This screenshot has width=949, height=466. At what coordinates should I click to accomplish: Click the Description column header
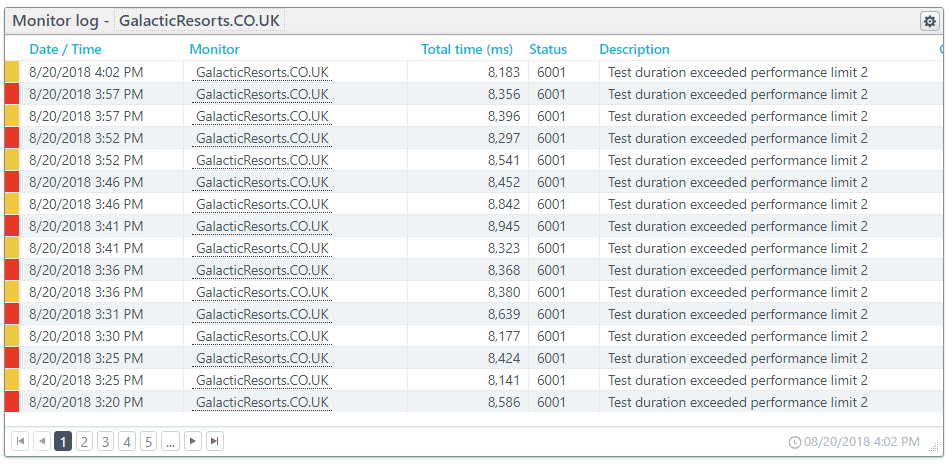[x=634, y=50]
